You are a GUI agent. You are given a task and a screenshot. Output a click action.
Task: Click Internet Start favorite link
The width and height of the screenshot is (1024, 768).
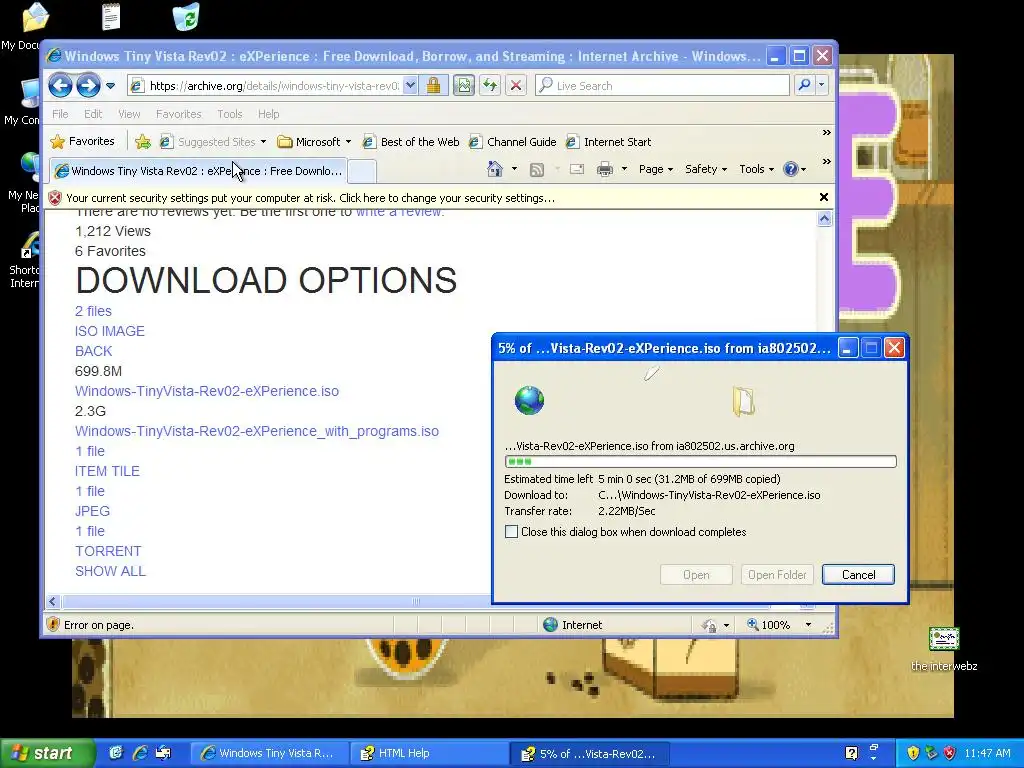(609, 142)
